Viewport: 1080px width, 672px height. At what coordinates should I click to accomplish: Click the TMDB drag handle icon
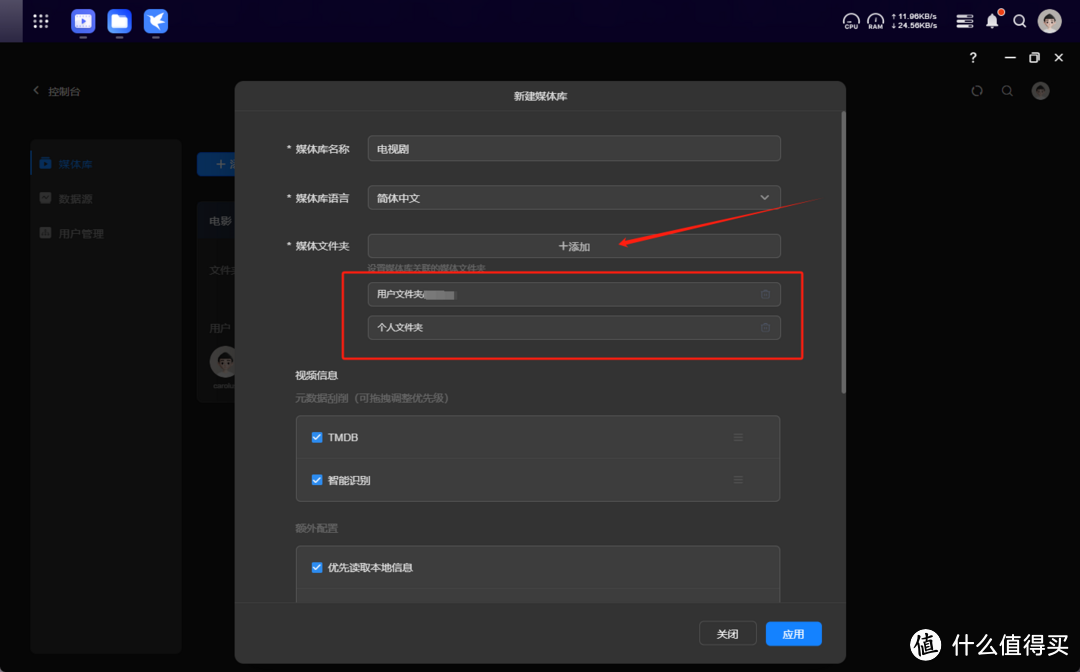click(738, 438)
